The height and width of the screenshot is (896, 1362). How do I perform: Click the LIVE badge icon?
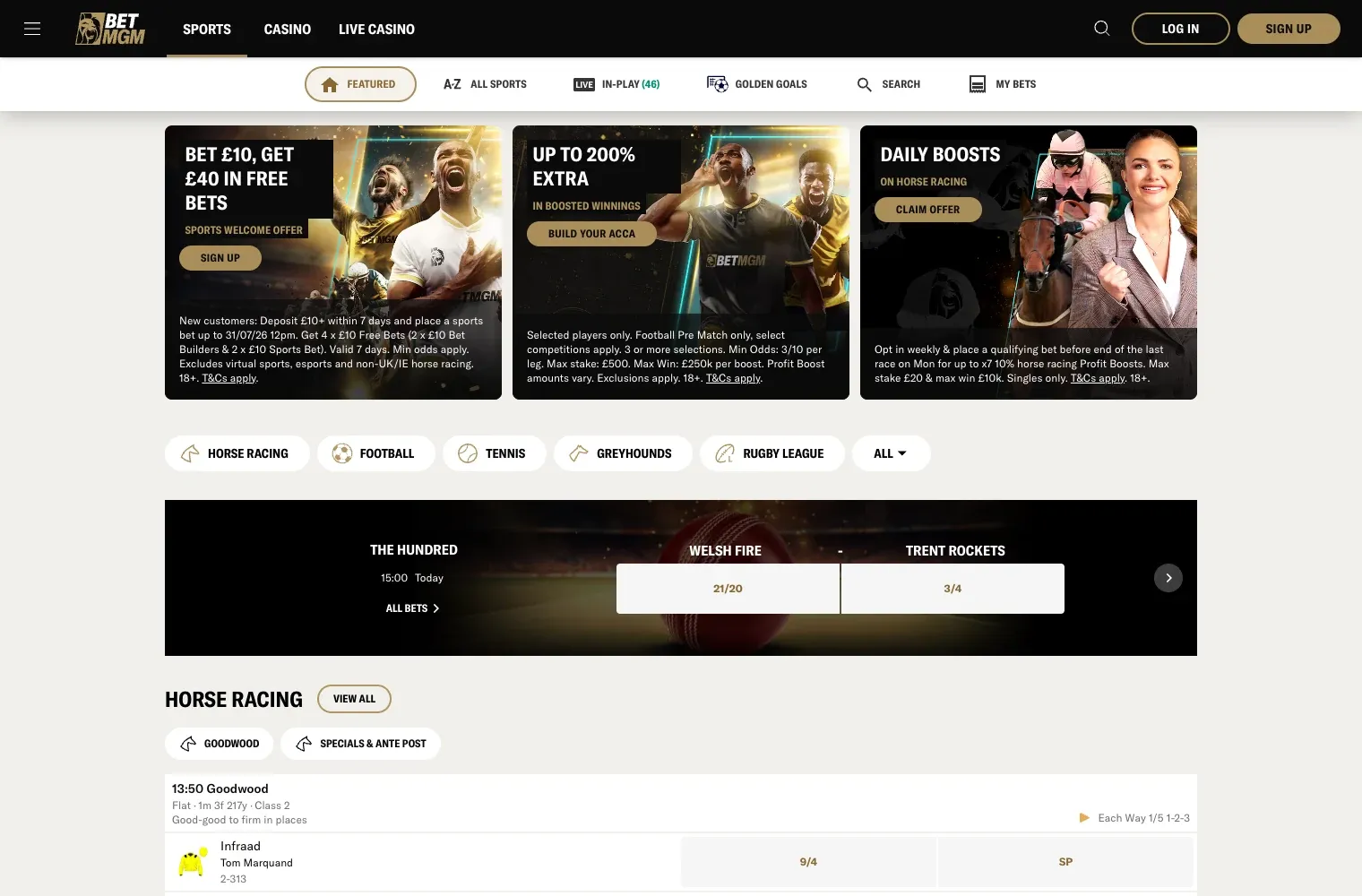coord(584,84)
